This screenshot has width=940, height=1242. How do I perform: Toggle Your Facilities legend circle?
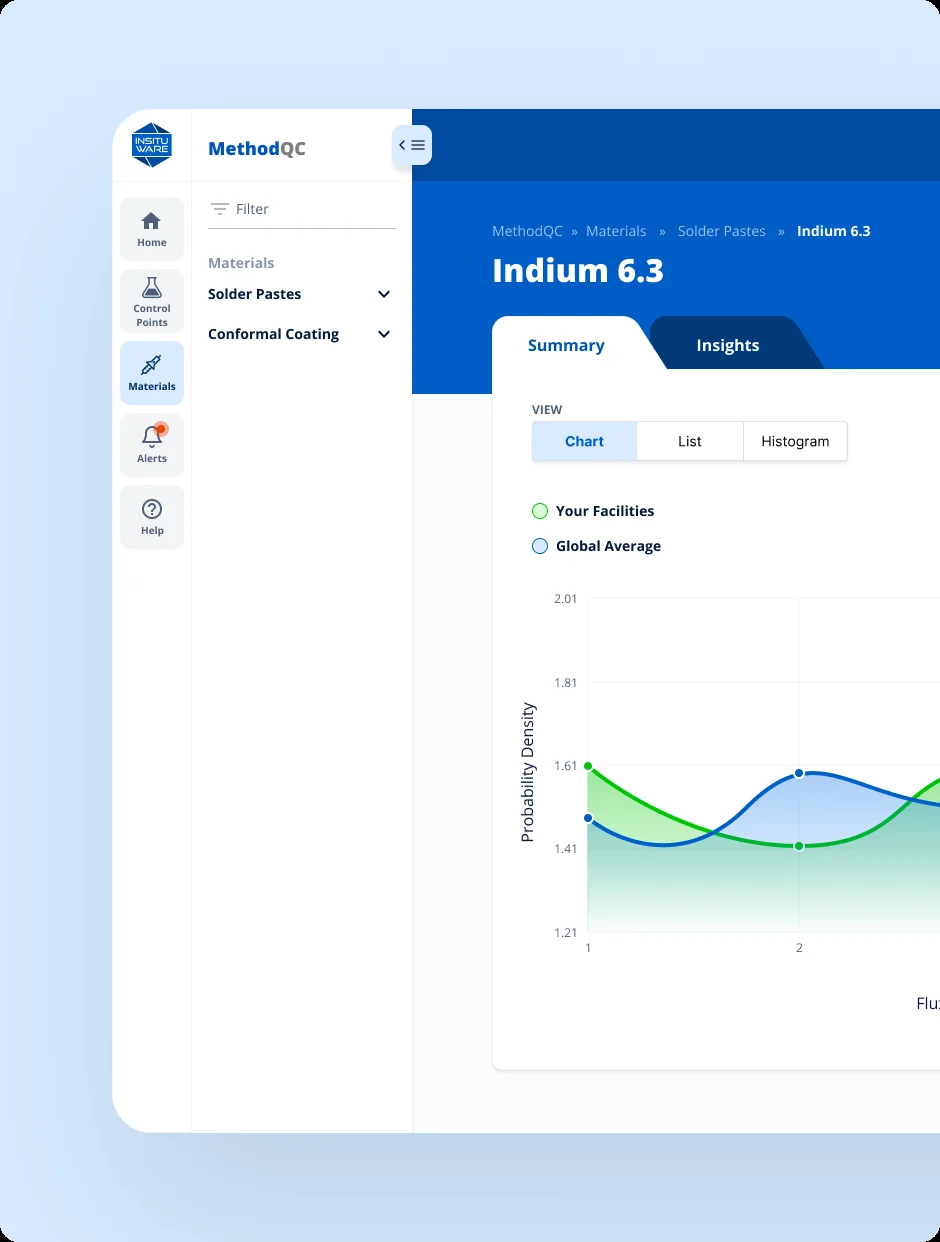540,511
